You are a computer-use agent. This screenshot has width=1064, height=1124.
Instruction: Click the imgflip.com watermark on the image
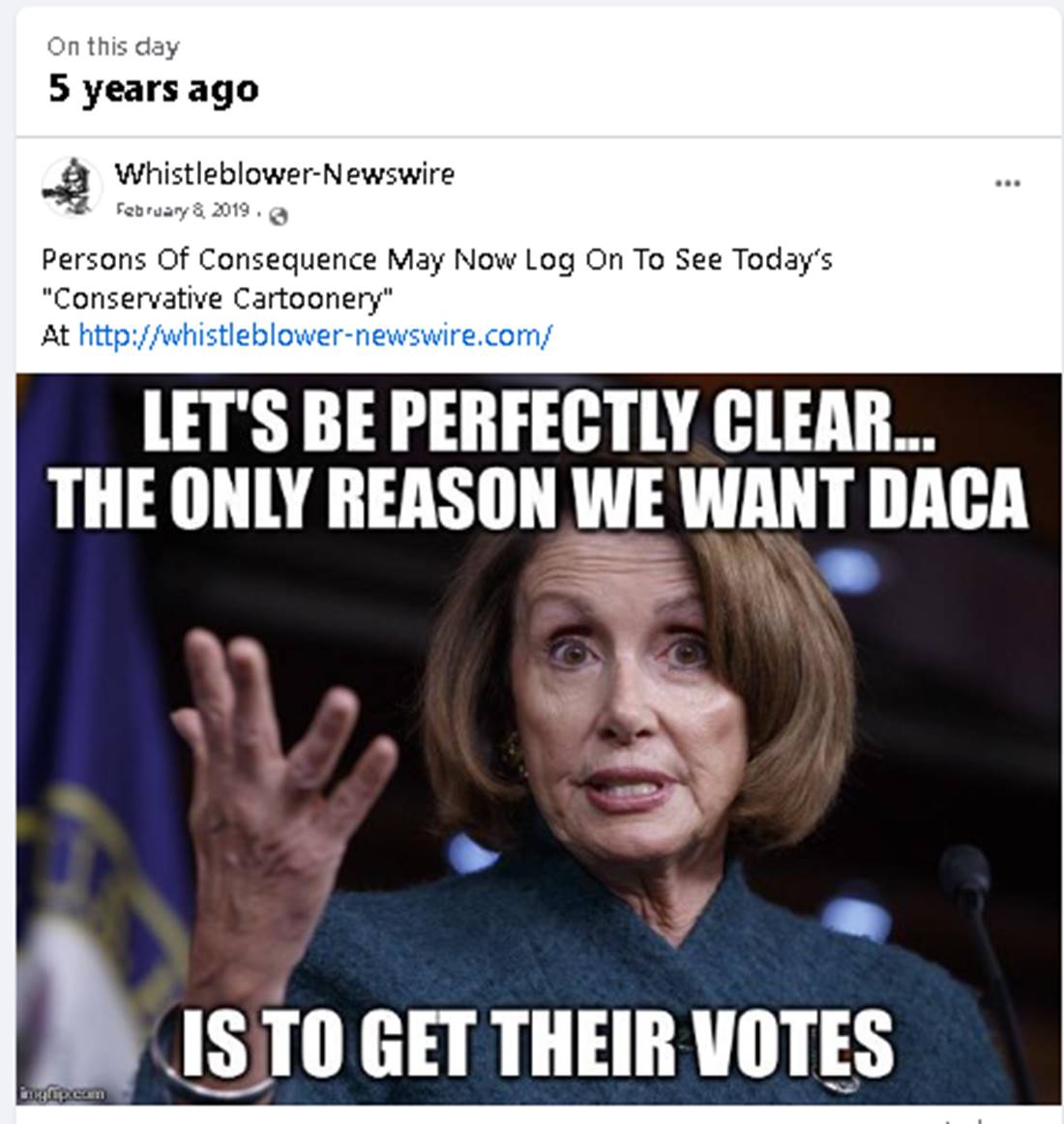click(x=62, y=1094)
